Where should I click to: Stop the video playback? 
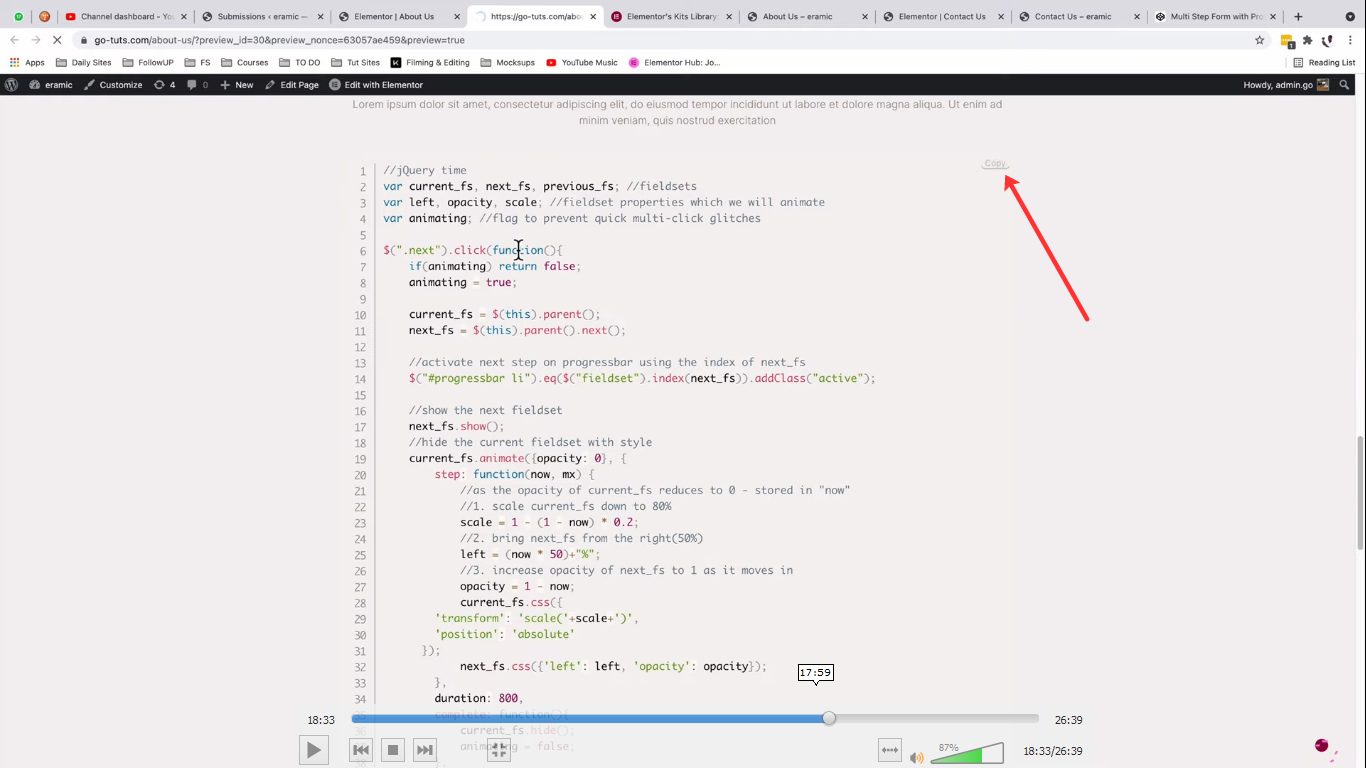[393, 750]
